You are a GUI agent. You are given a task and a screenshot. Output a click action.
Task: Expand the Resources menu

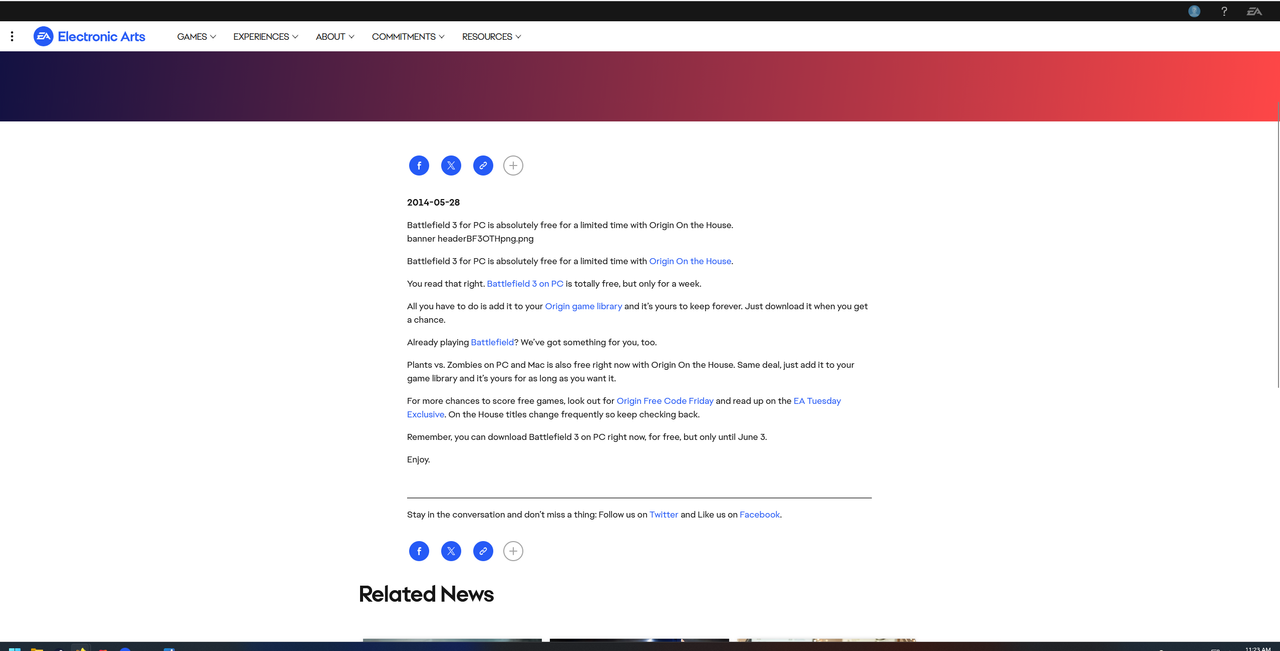coord(491,36)
